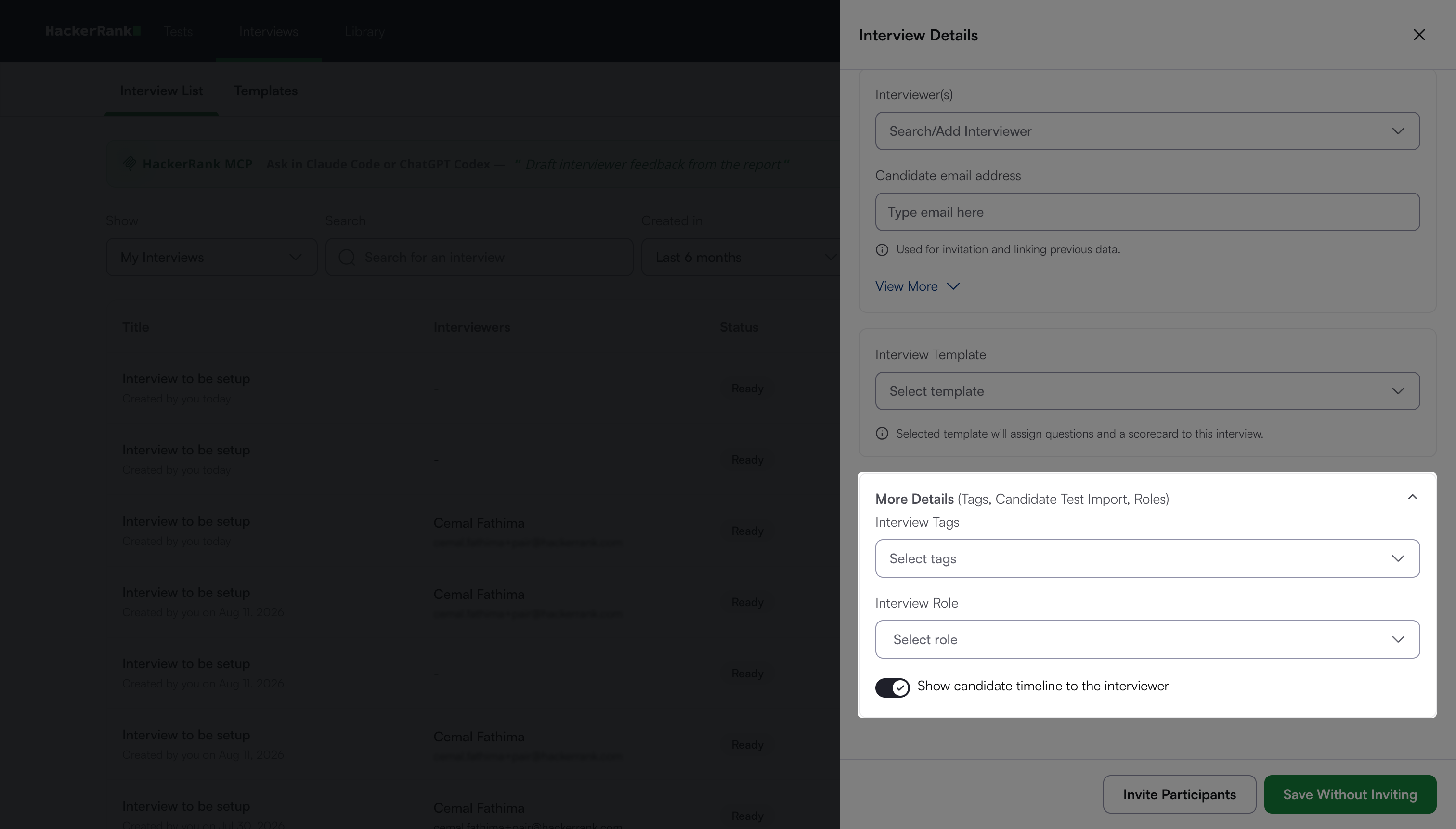This screenshot has height=829, width=1456.
Task: Click info icon beside invitation hint text
Action: click(882, 250)
